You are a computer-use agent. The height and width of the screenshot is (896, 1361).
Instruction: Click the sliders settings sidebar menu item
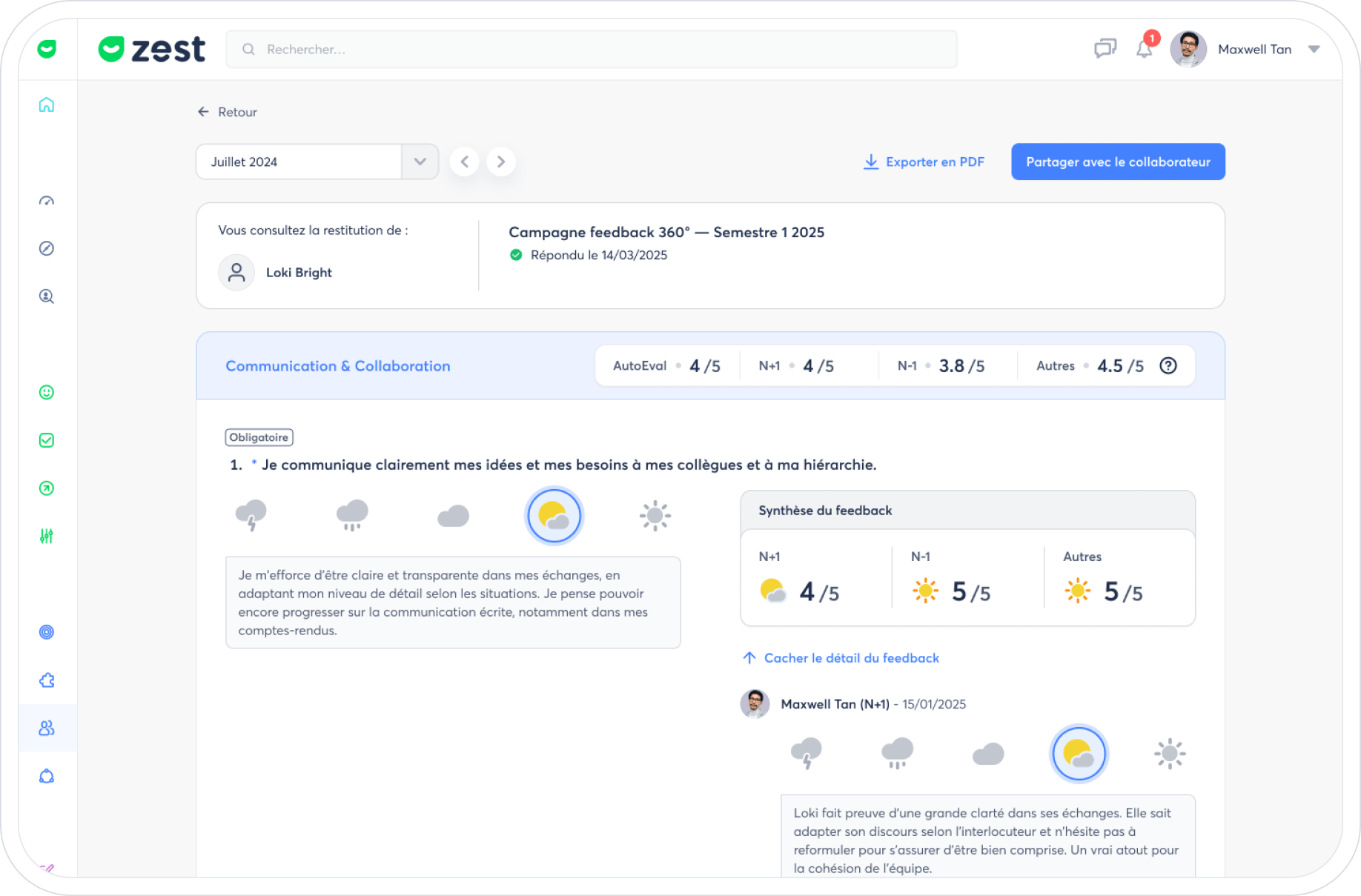pyautogui.click(x=47, y=536)
